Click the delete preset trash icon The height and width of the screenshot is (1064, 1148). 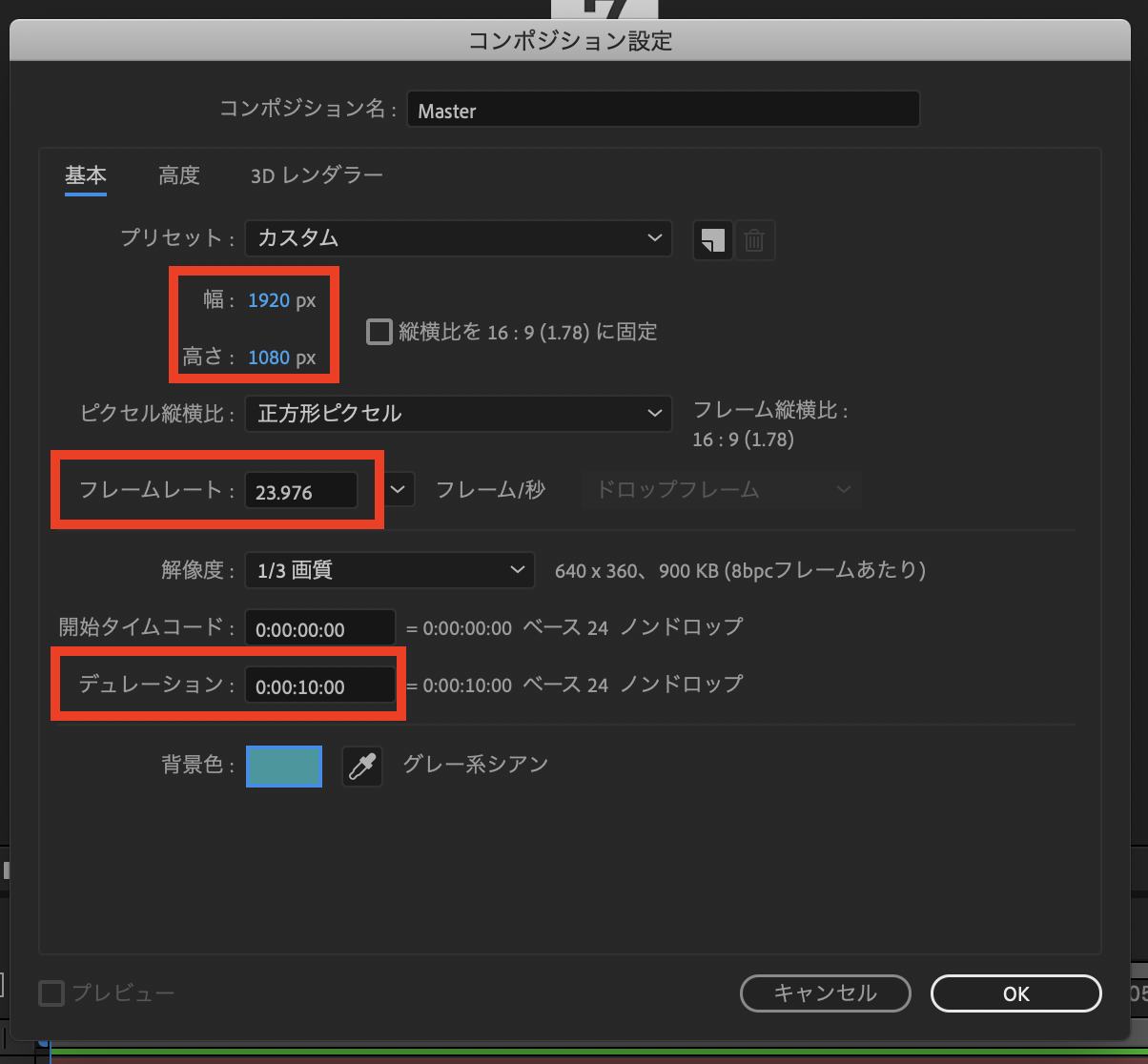[754, 240]
